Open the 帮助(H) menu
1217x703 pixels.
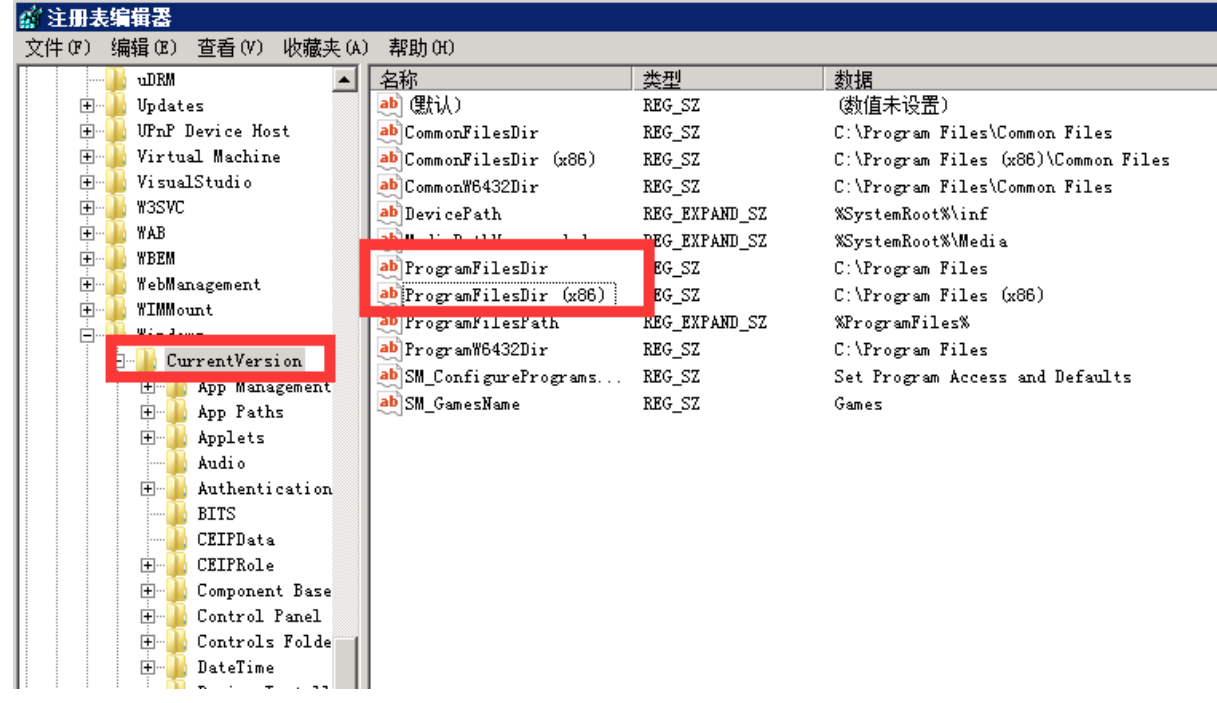click(421, 48)
